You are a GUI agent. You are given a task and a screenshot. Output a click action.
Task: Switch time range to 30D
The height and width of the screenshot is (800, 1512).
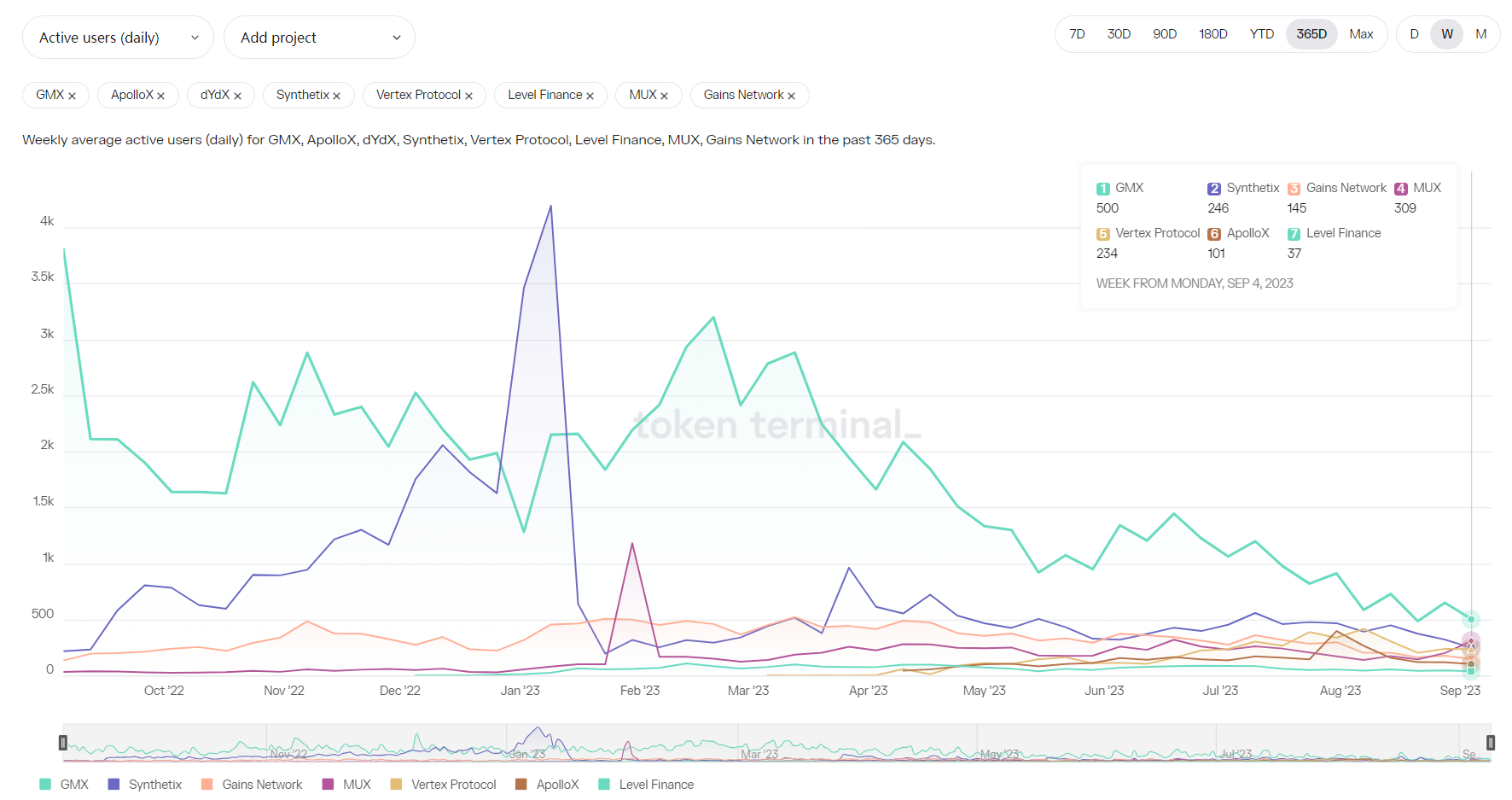pyautogui.click(x=1119, y=34)
